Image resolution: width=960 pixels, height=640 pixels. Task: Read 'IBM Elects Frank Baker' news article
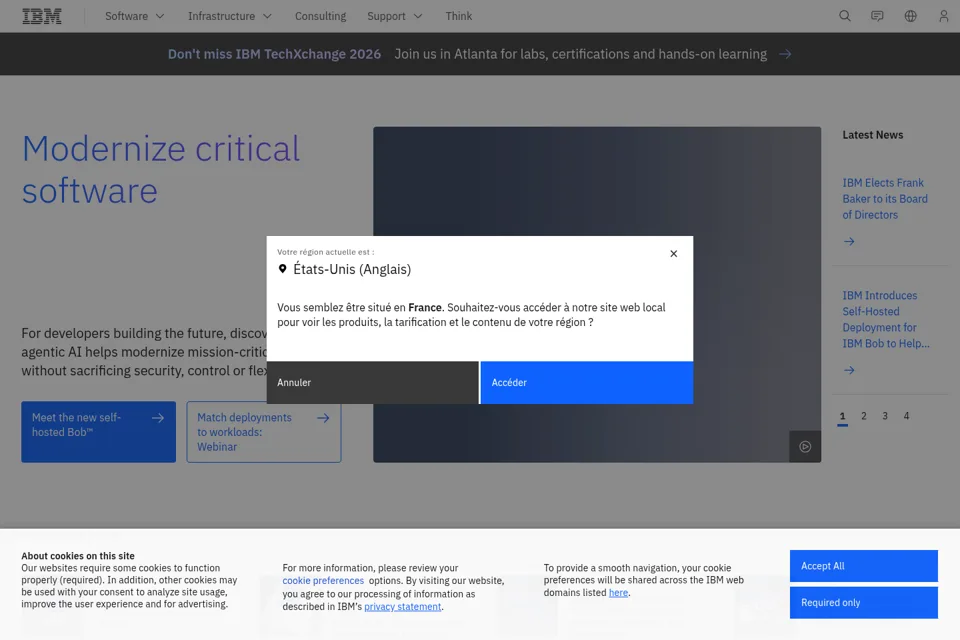(885, 198)
